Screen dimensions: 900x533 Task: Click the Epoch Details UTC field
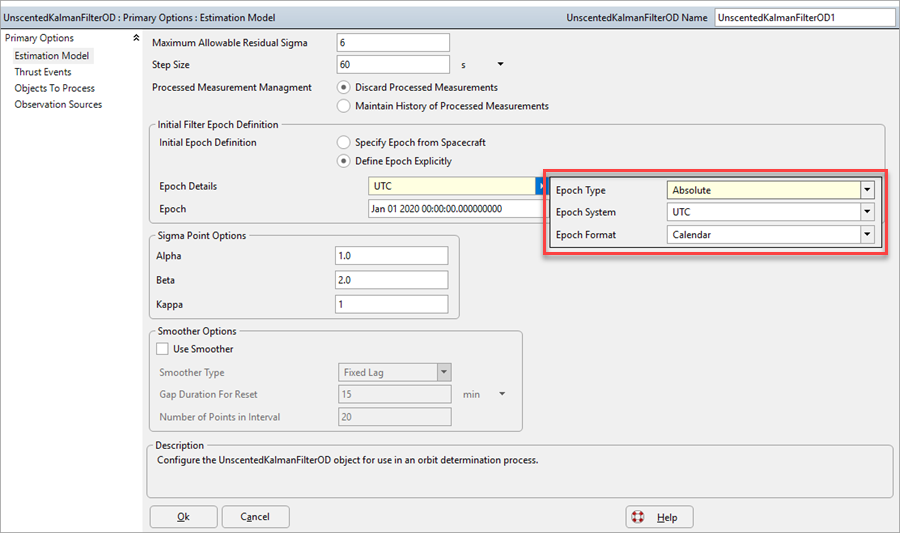click(452, 186)
